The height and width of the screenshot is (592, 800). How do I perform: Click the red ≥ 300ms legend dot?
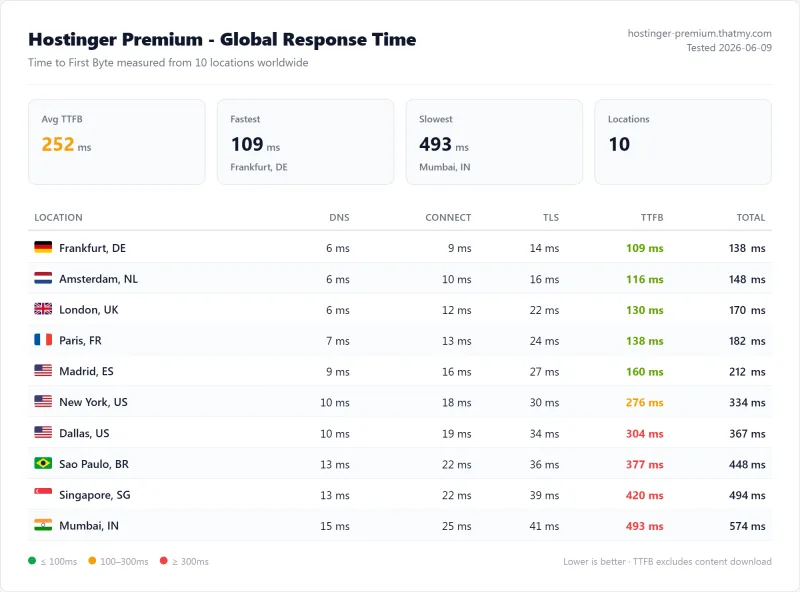(x=163, y=561)
